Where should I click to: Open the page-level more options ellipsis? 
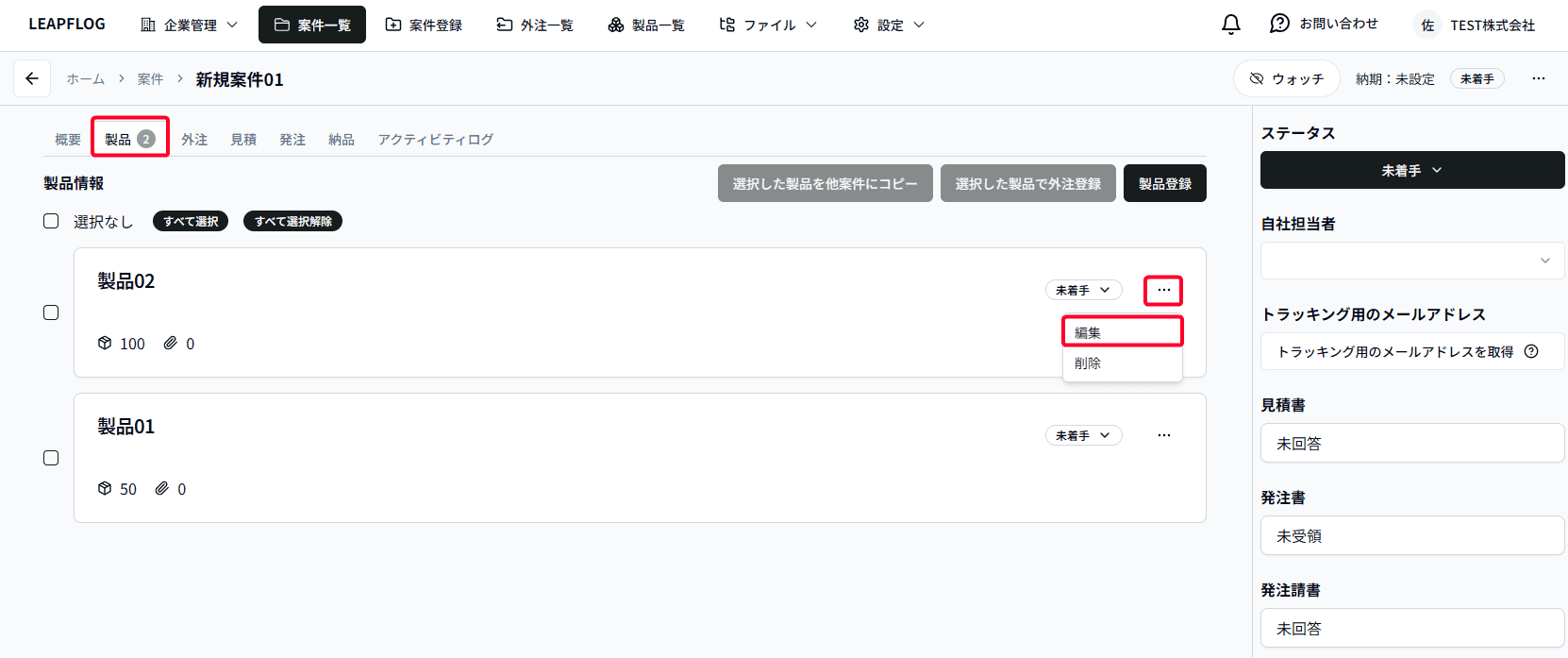coord(1538,79)
